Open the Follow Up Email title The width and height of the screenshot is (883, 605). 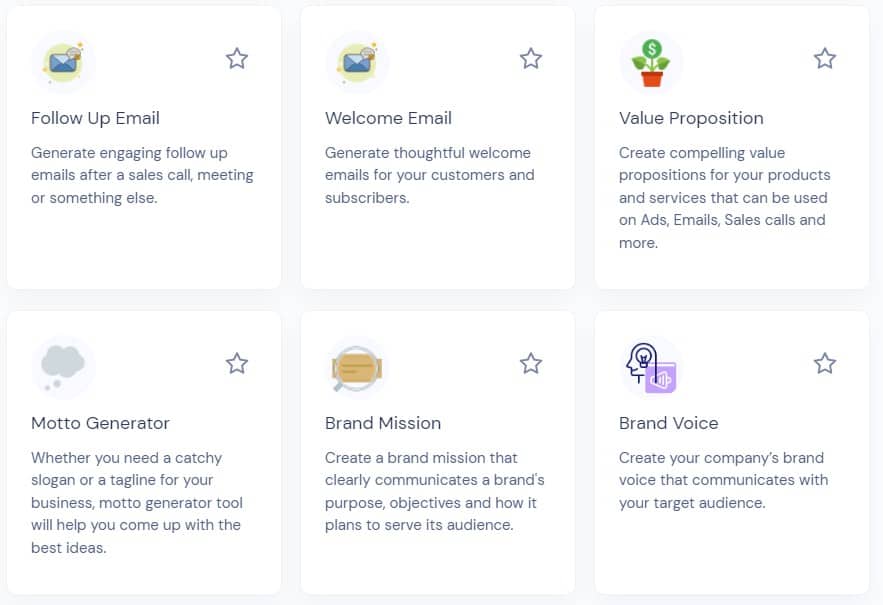[x=95, y=118]
